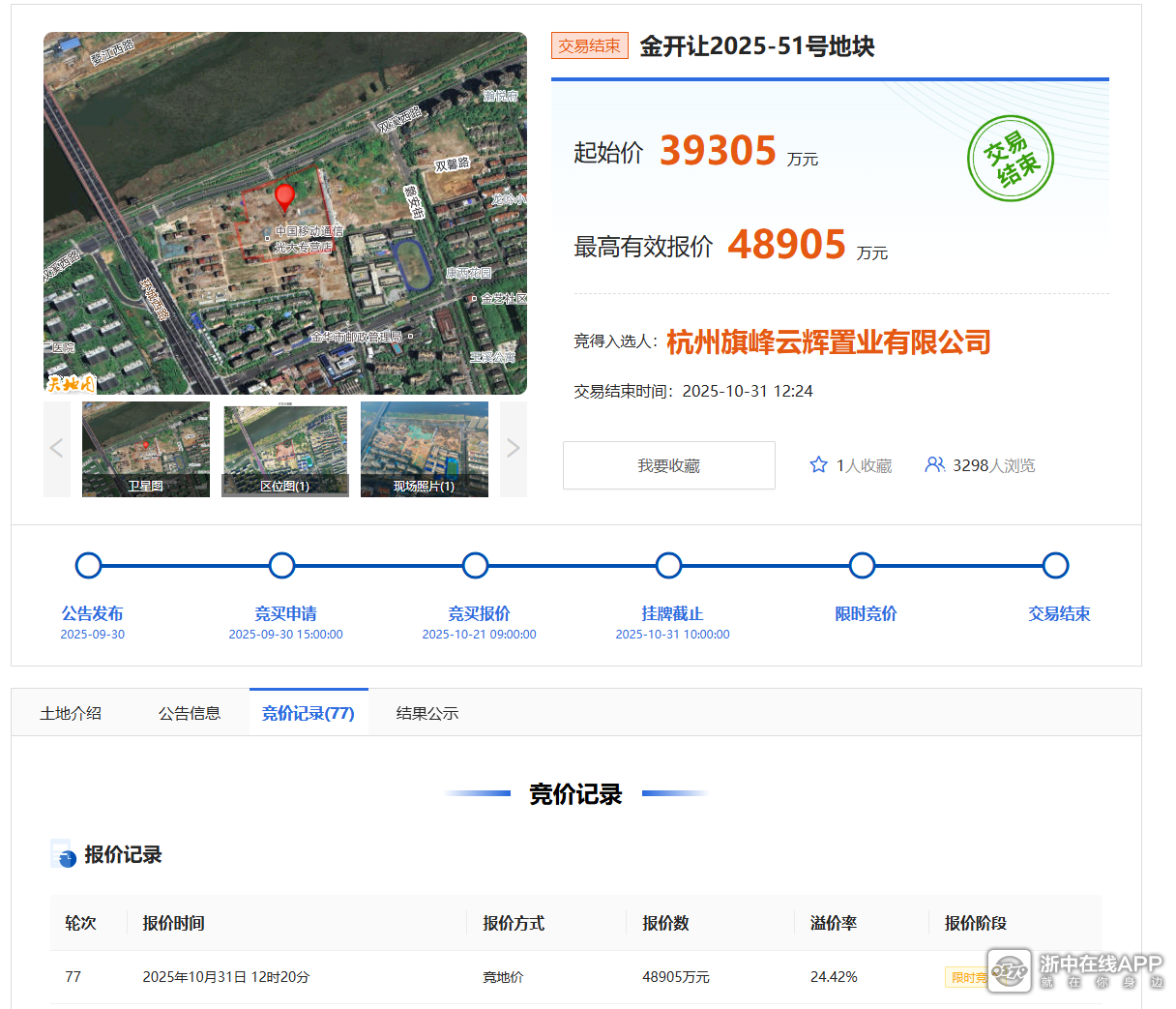Show previous thumbnails with left arrow
1176x1009 pixels.
(57, 449)
